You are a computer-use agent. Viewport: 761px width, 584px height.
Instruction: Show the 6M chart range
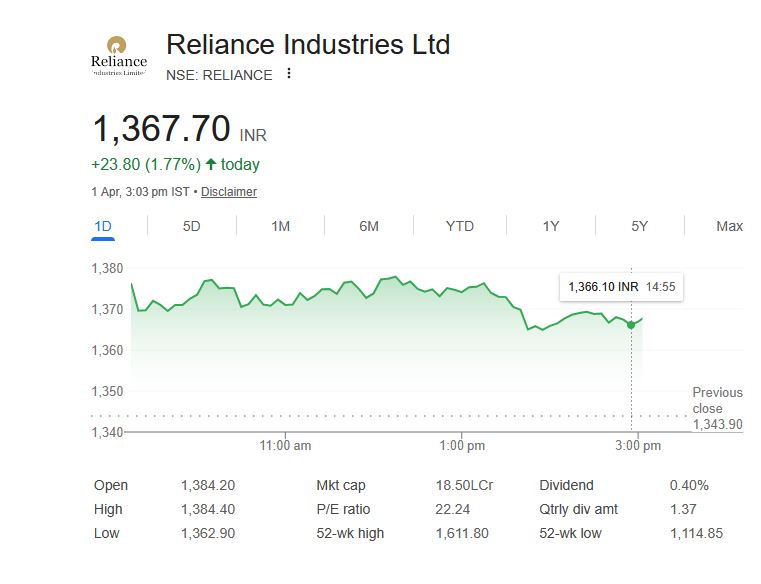click(x=369, y=226)
